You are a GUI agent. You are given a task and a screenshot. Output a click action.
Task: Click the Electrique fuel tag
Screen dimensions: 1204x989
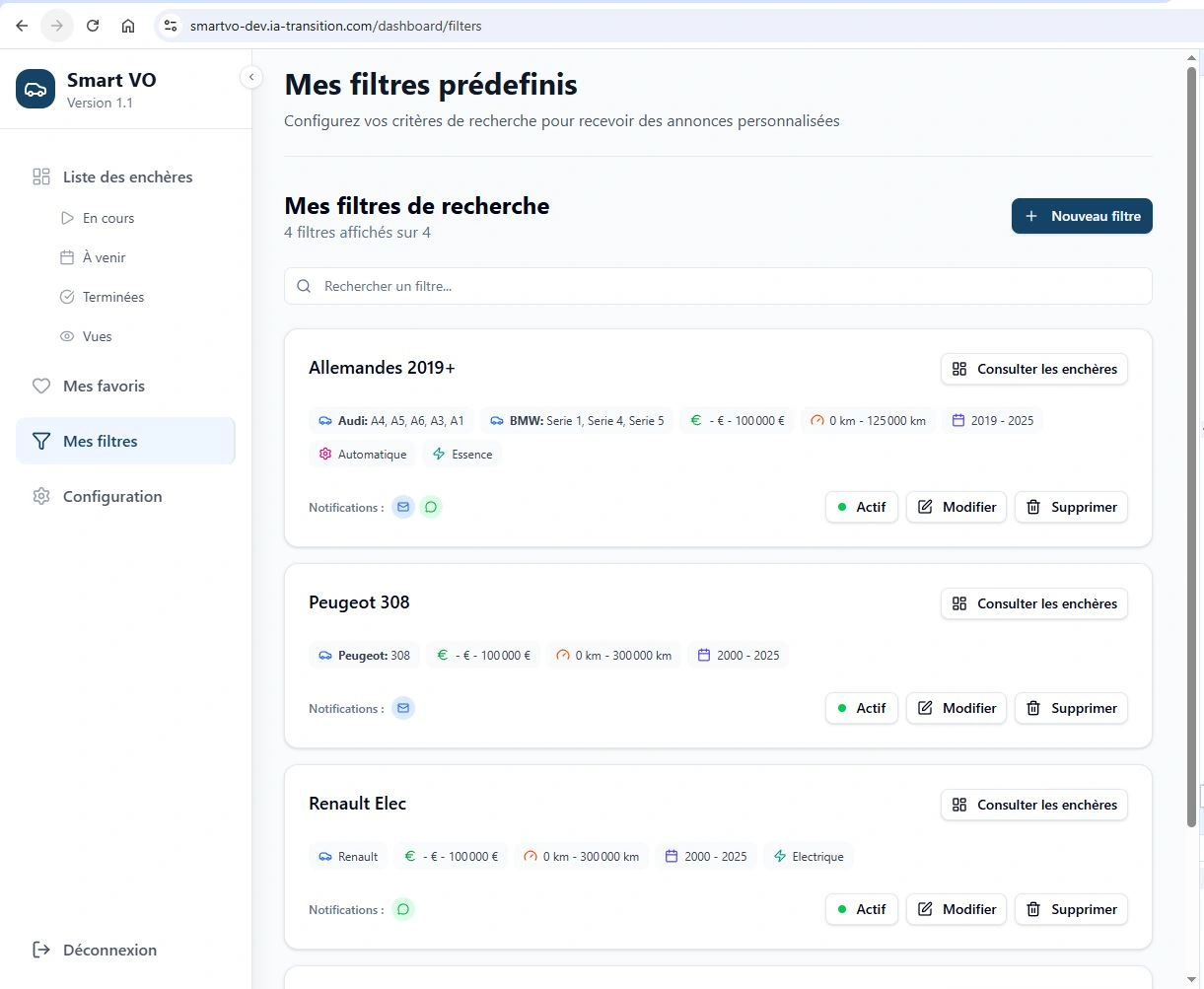tap(809, 856)
